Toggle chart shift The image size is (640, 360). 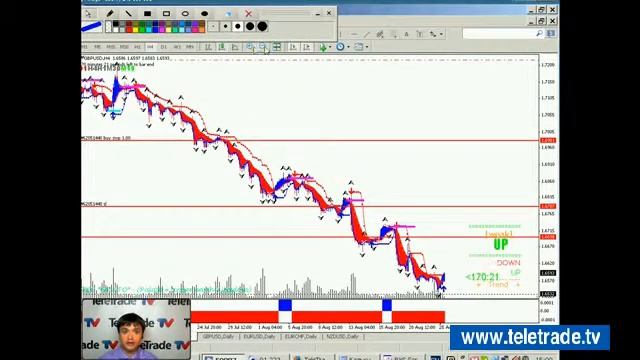(307, 47)
